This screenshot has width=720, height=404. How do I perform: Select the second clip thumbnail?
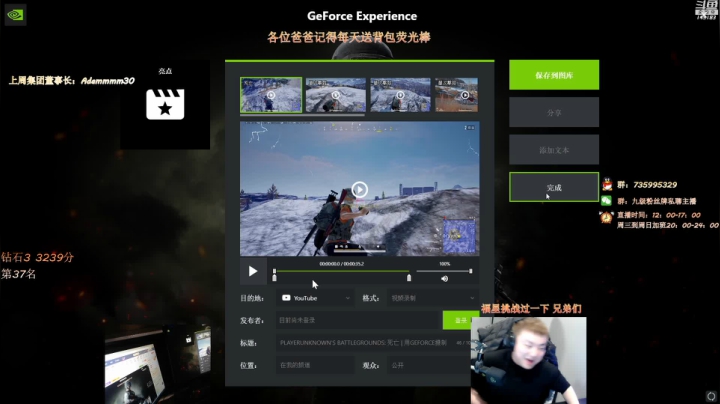(336, 95)
